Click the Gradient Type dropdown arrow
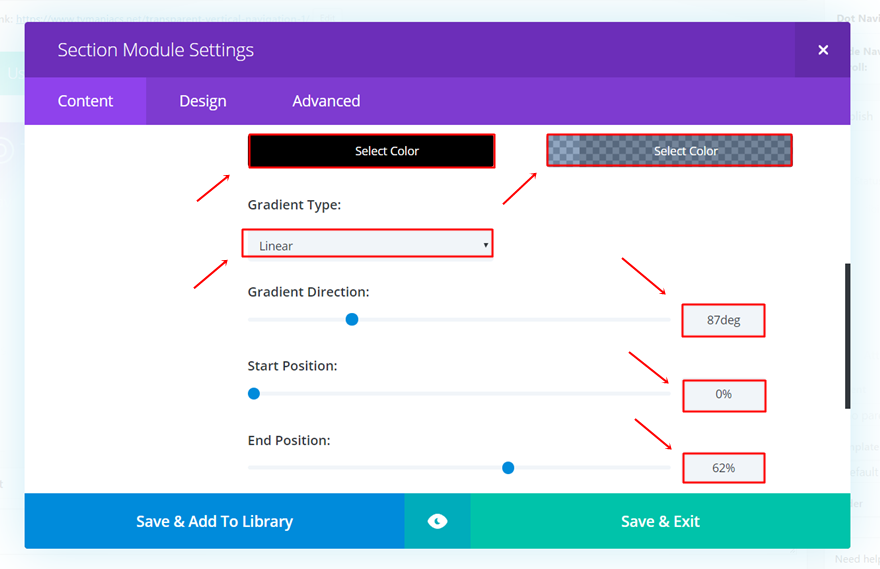Image resolution: width=880 pixels, height=569 pixels. 486,244
